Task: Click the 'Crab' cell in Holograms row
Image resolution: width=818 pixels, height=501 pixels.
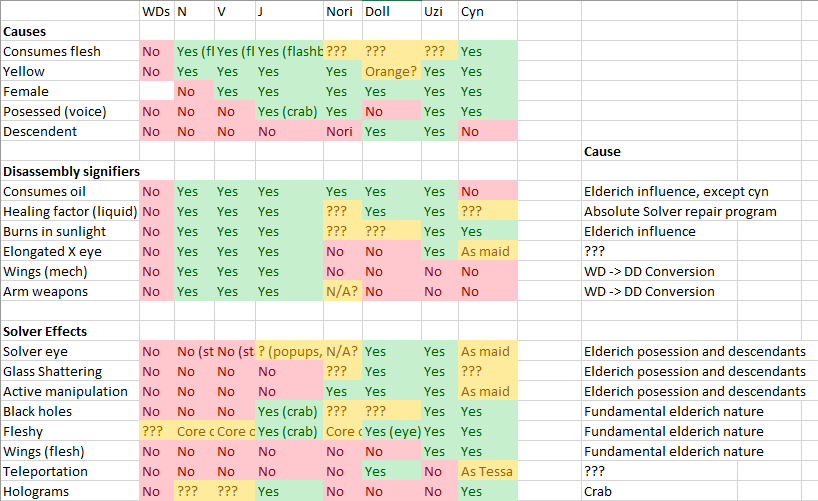Action: click(x=659, y=491)
